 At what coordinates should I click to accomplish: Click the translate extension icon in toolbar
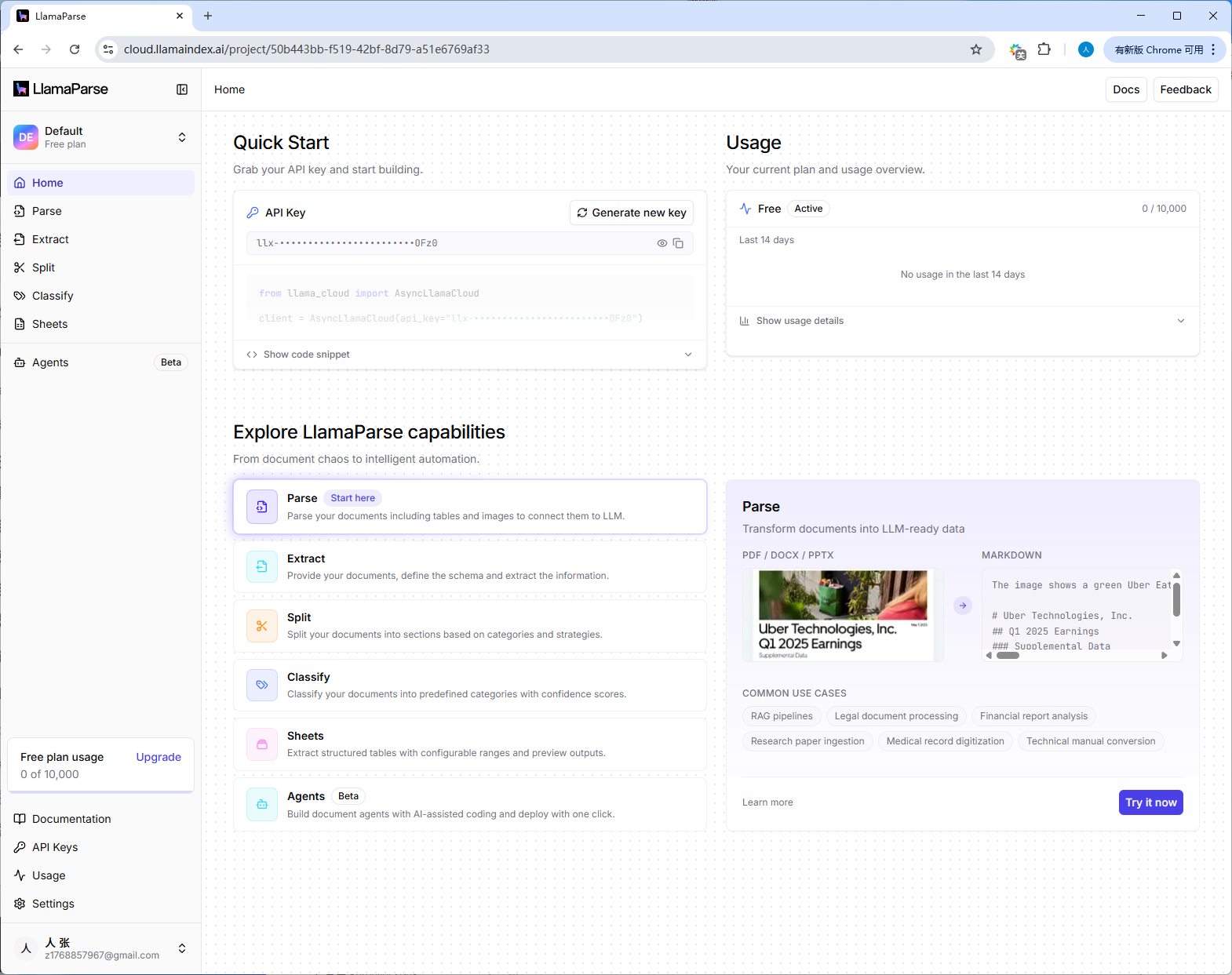(x=1018, y=51)
